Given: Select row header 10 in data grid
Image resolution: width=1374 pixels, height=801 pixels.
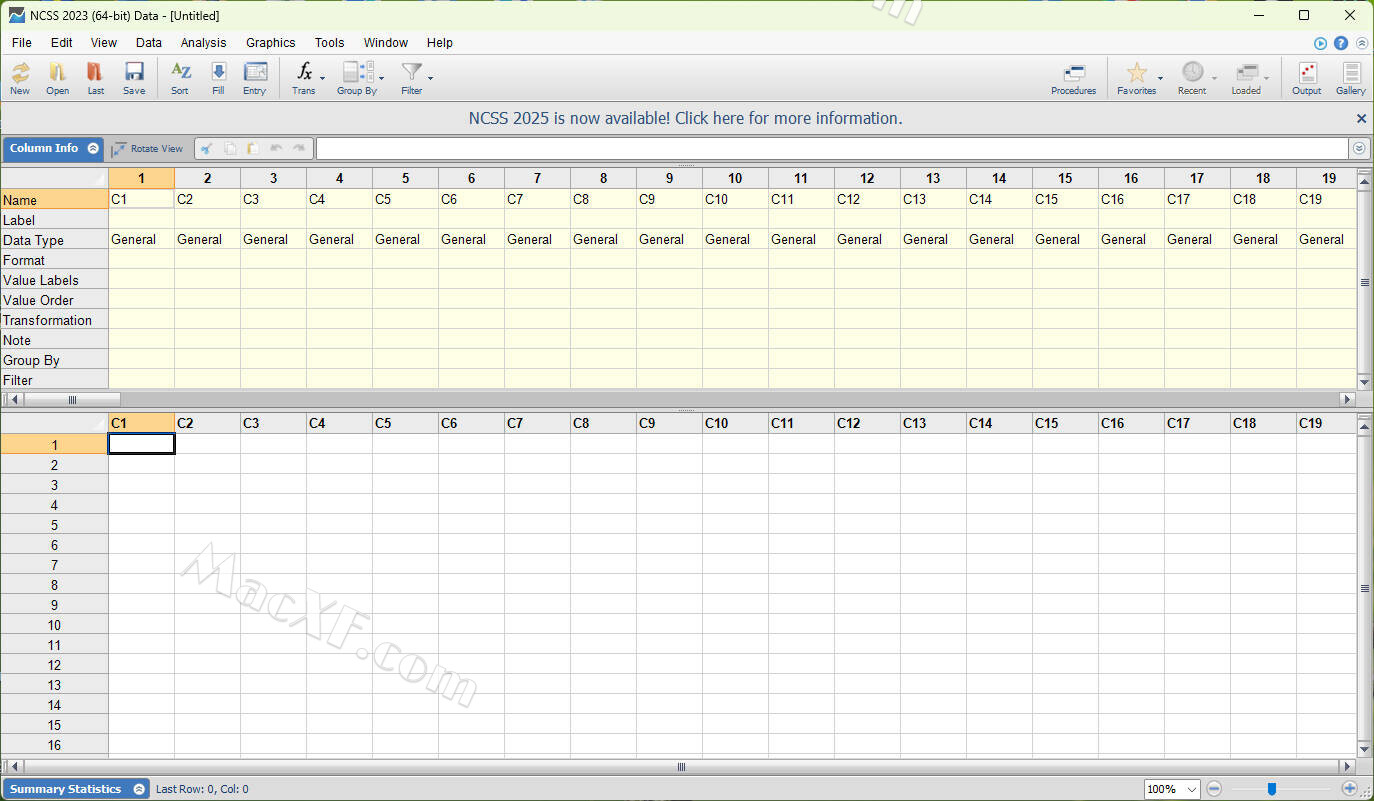Looking at the screenshot, I should point(54,625).
